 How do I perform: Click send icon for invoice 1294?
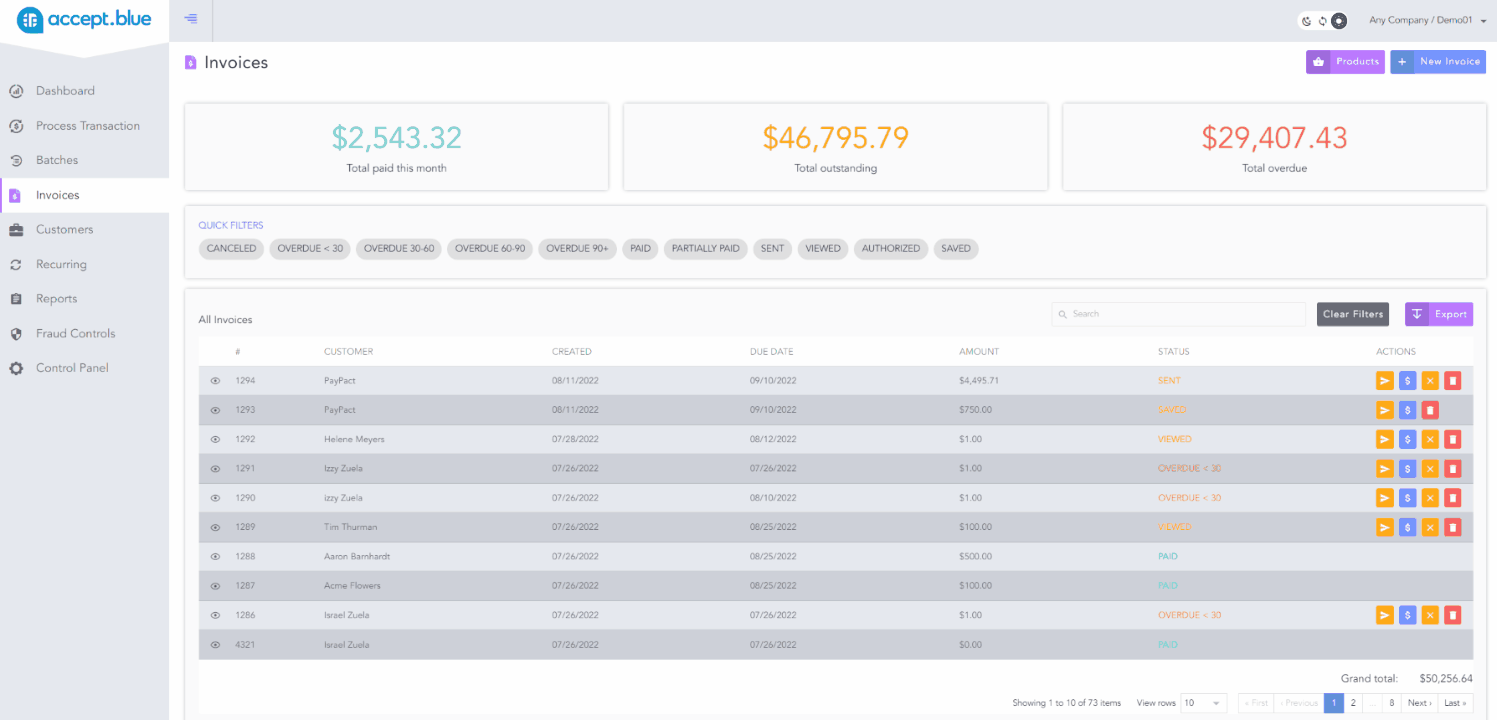click(1384, 380)
